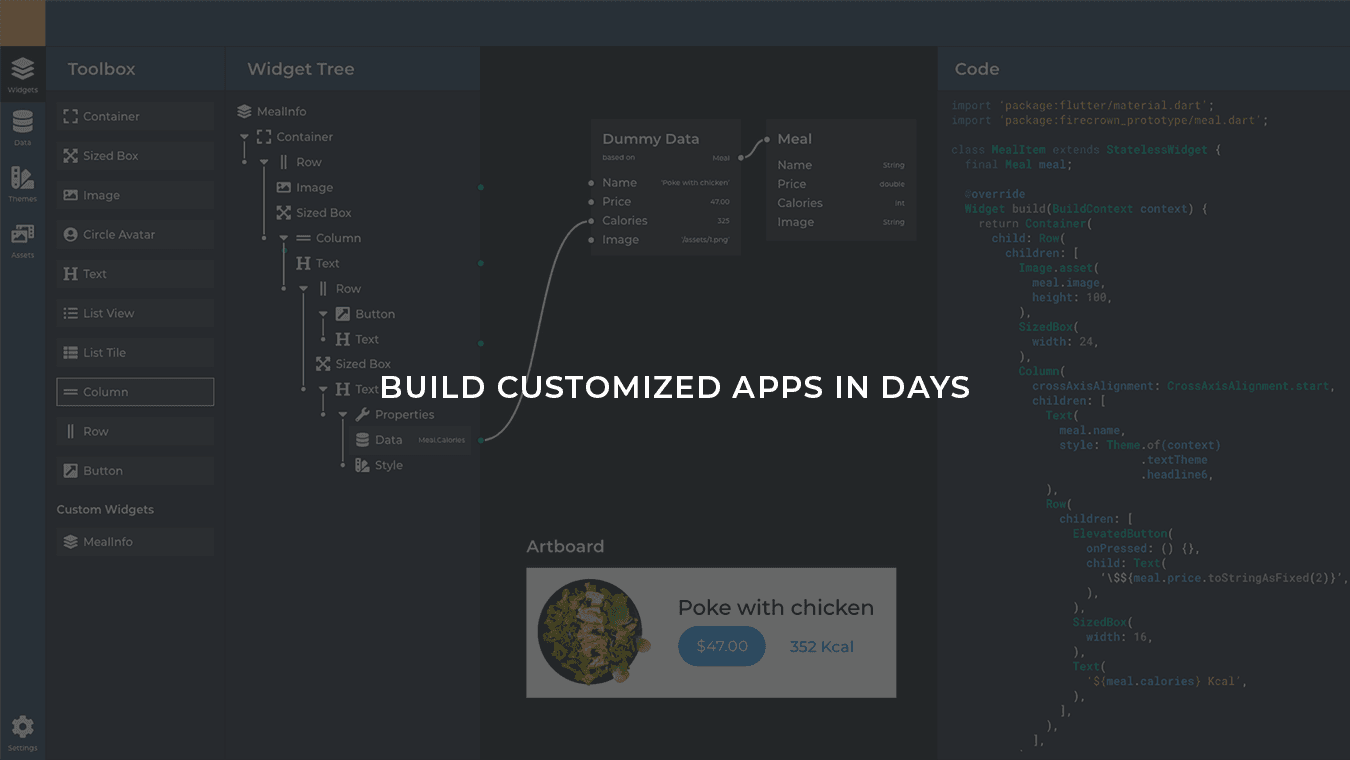Select the Button widget in Toolbox
1350x760 pixels.
click(135, 471)
